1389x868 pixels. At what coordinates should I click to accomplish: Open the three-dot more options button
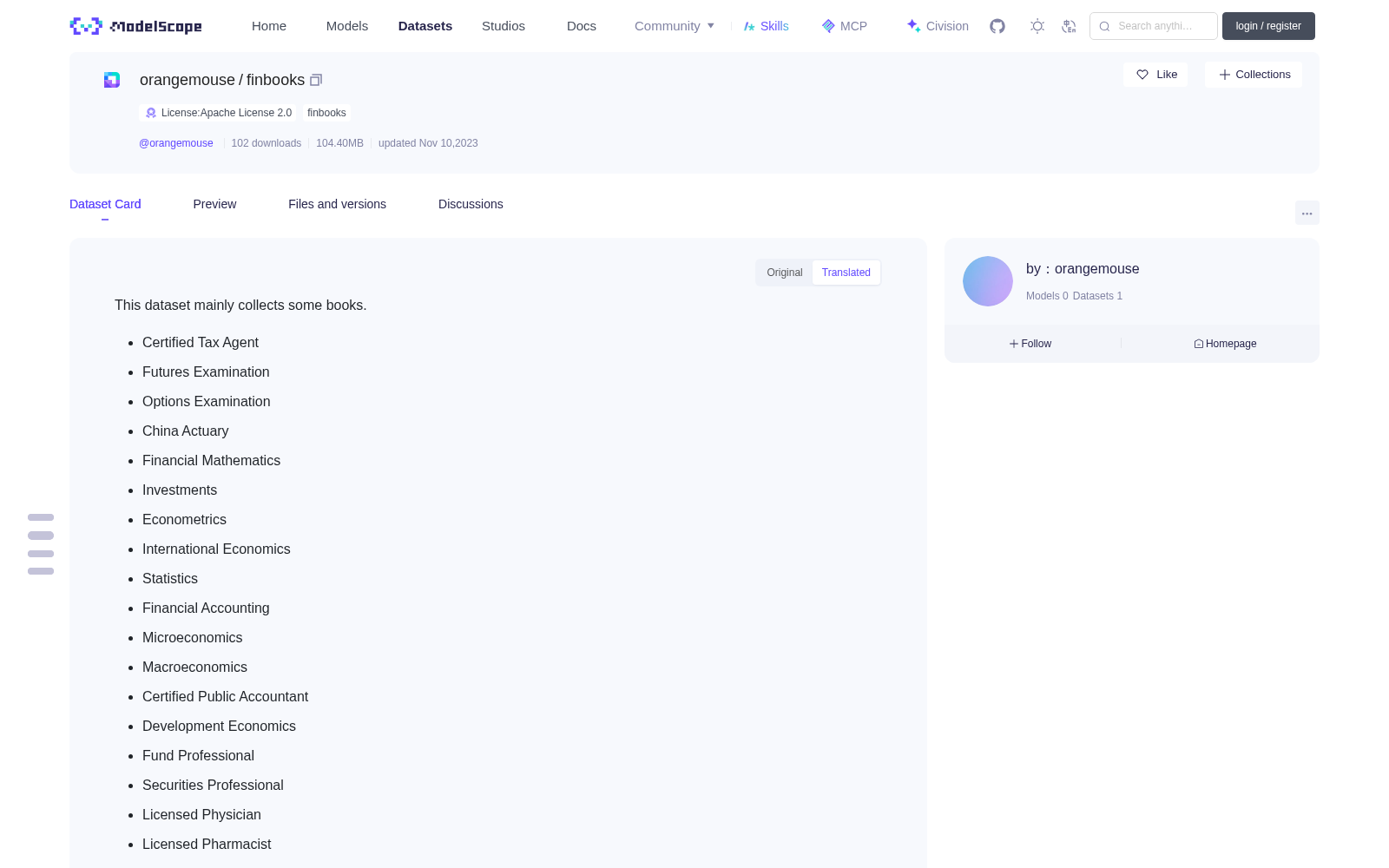pos(1307,213)
